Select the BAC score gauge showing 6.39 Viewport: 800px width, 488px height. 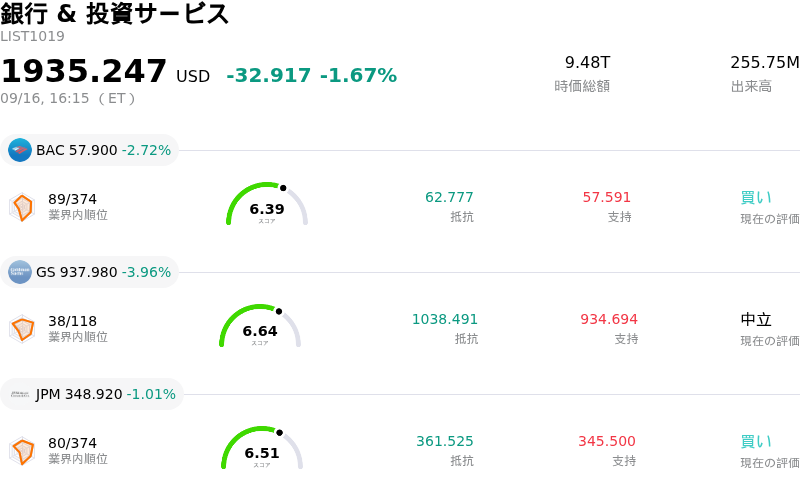pos(267,204)
